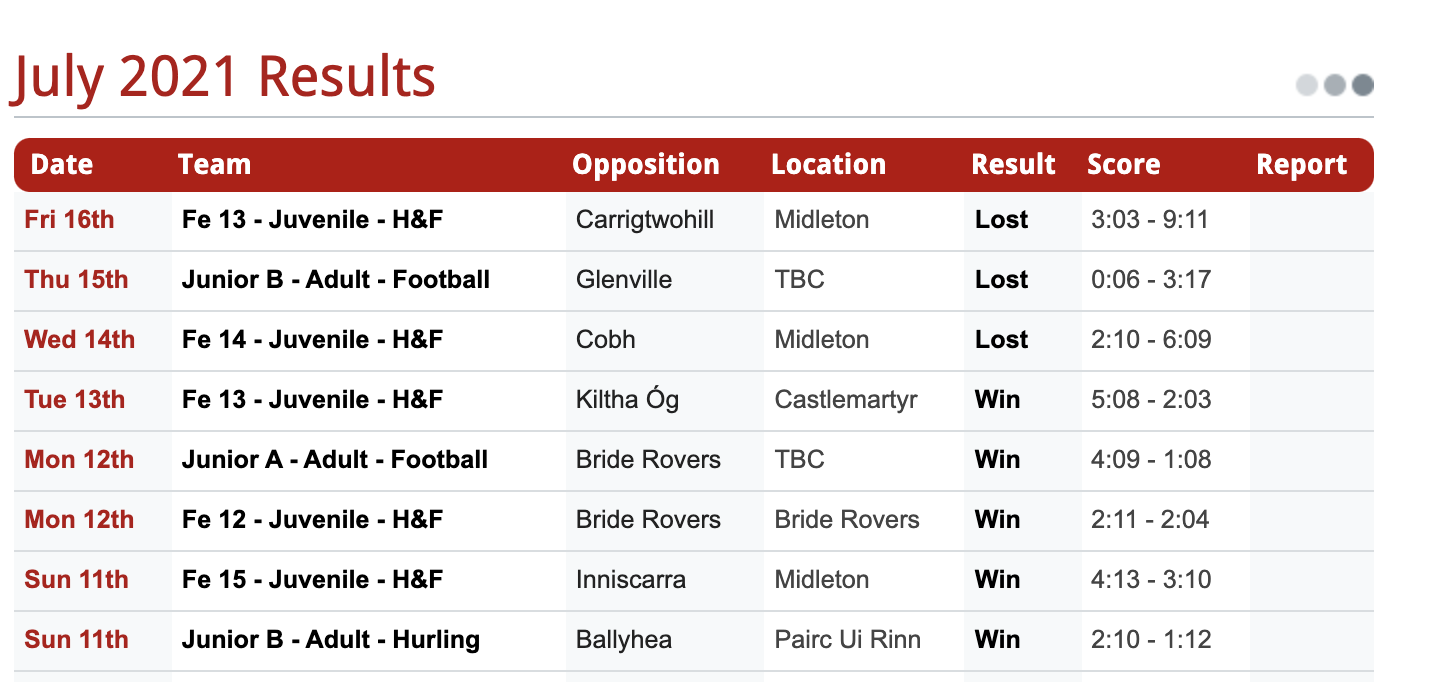Open the Thu 15th fixture date

tap(76, 280)
